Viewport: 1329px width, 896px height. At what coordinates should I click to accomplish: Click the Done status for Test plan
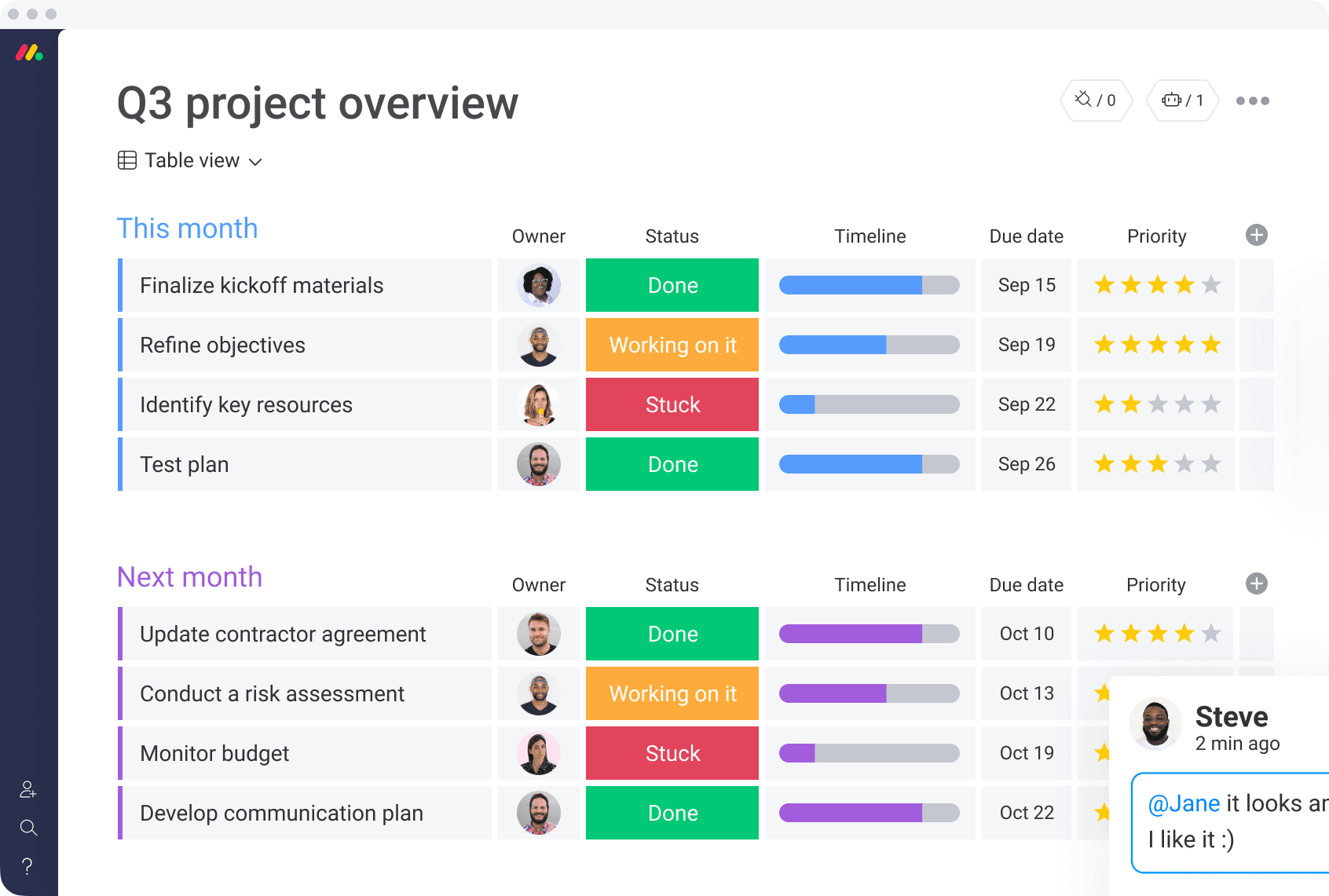point(672,464)
